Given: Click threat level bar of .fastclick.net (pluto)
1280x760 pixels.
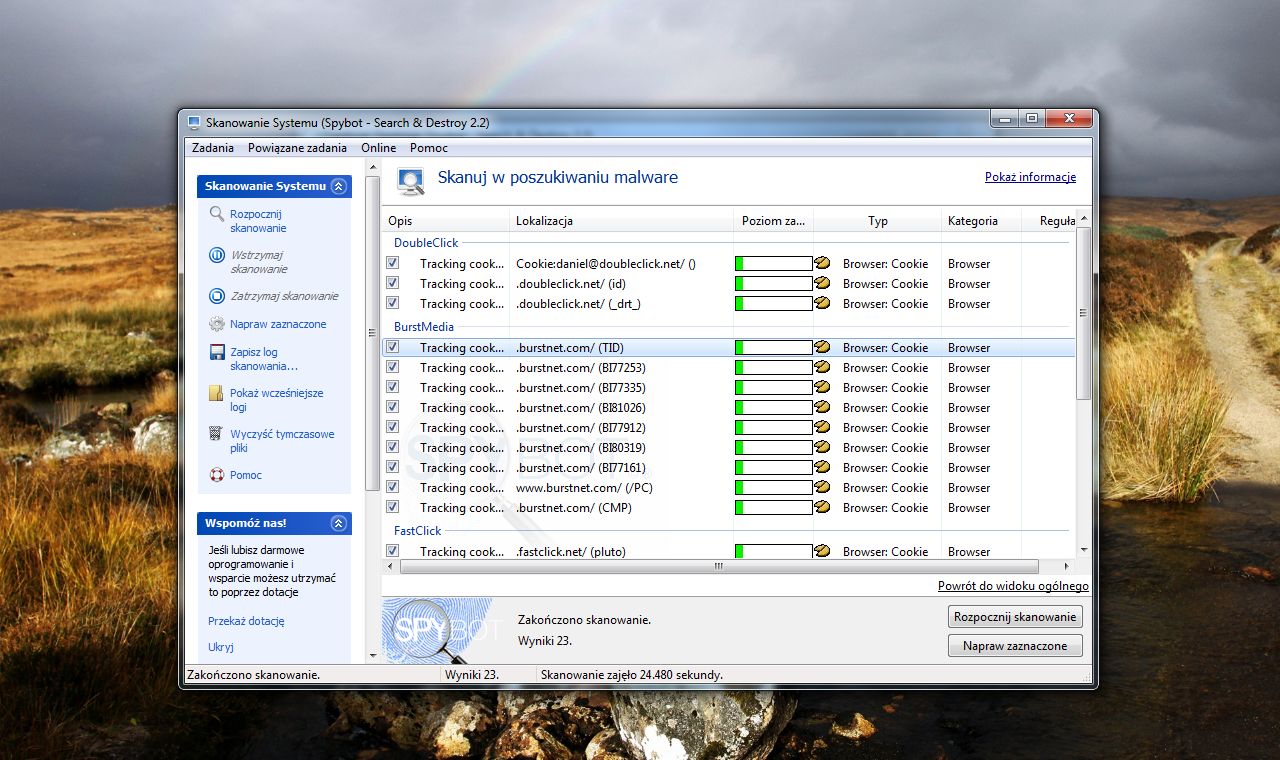Looking at the screenshot, I should point(774,551).
